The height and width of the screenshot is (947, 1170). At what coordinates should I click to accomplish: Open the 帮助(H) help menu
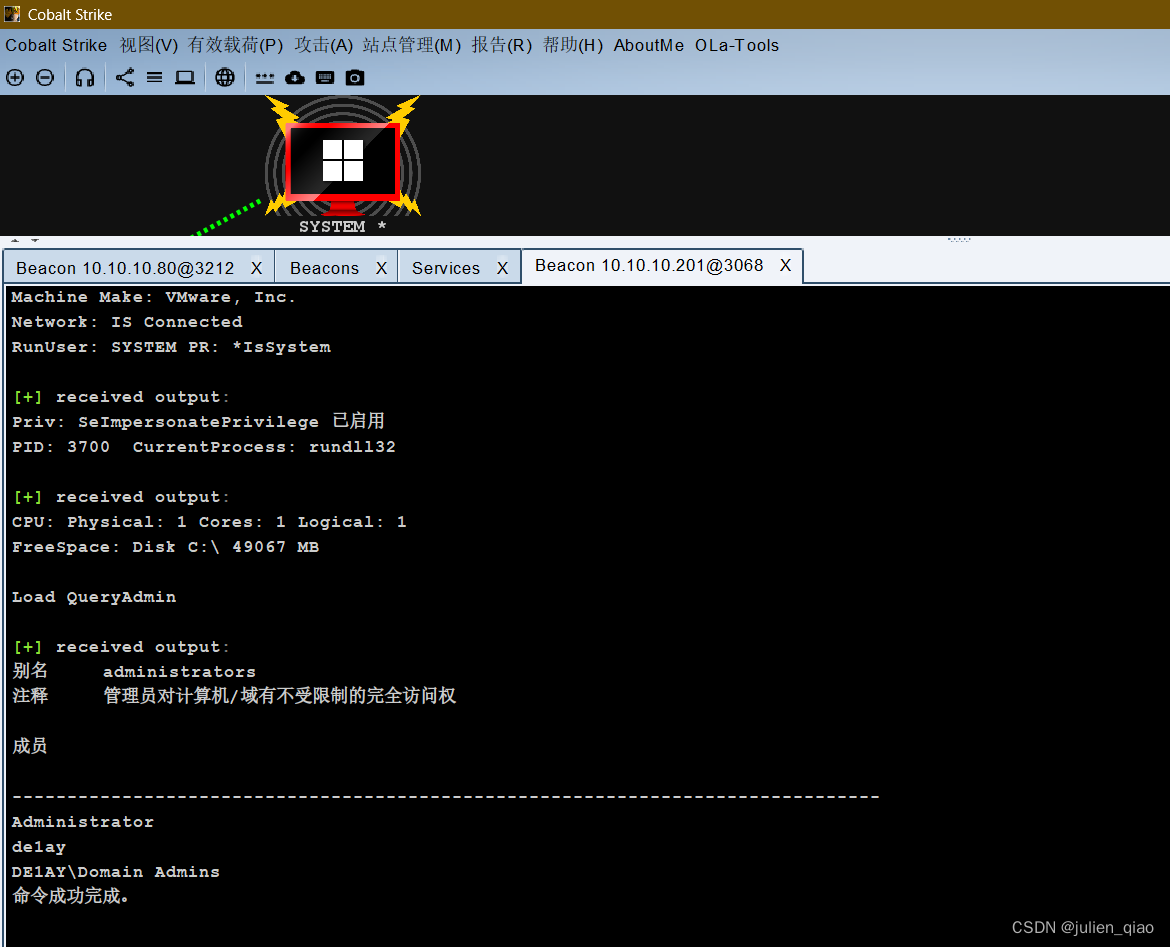click(x=572, y=46)
